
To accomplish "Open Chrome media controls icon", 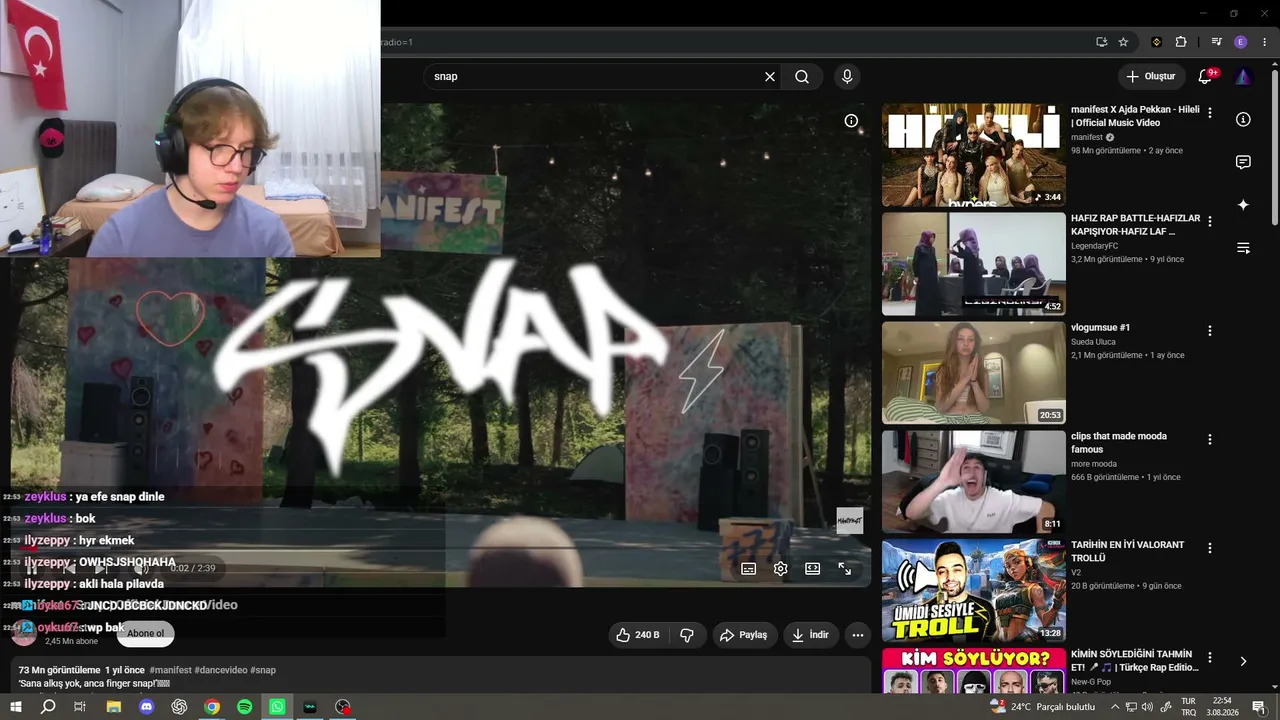I will tap(1217, 42).
